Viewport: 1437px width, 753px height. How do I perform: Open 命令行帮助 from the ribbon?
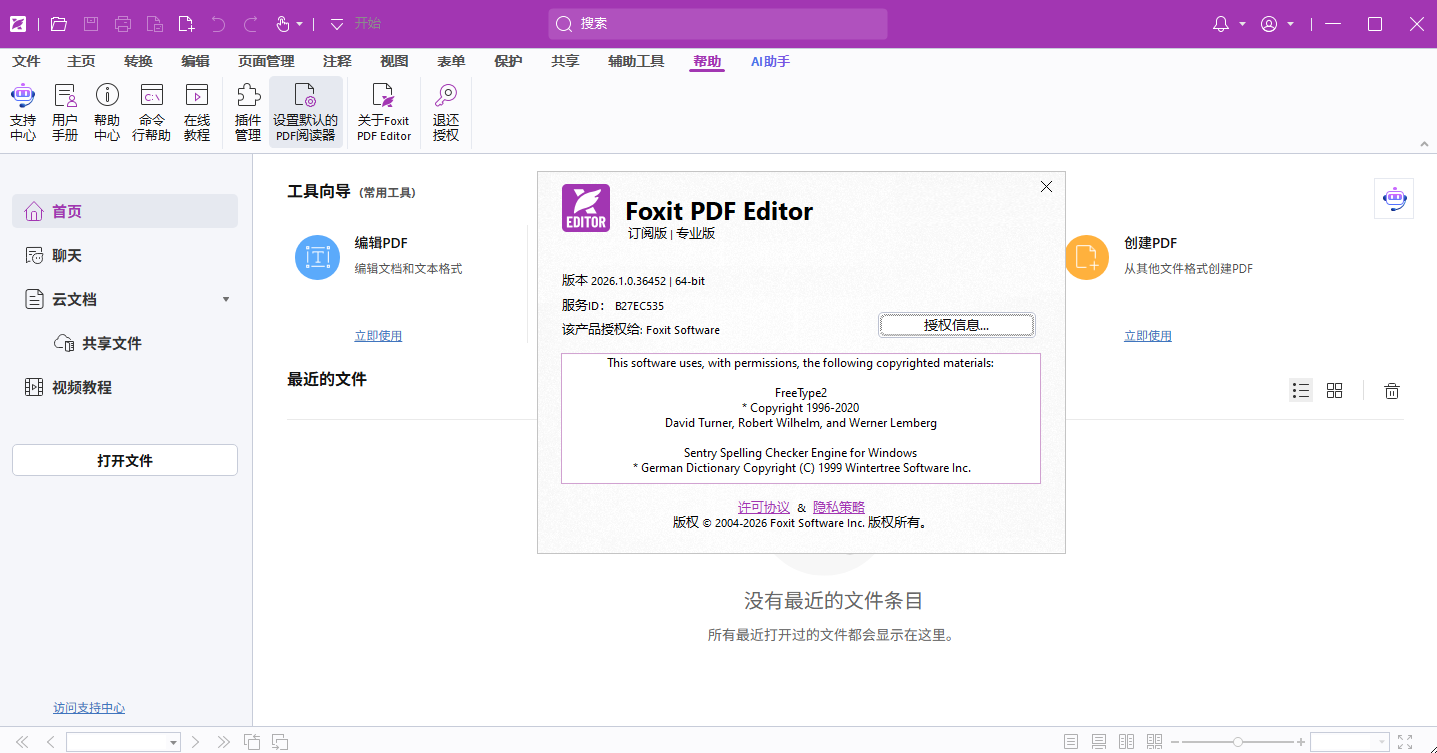point(151,108)
